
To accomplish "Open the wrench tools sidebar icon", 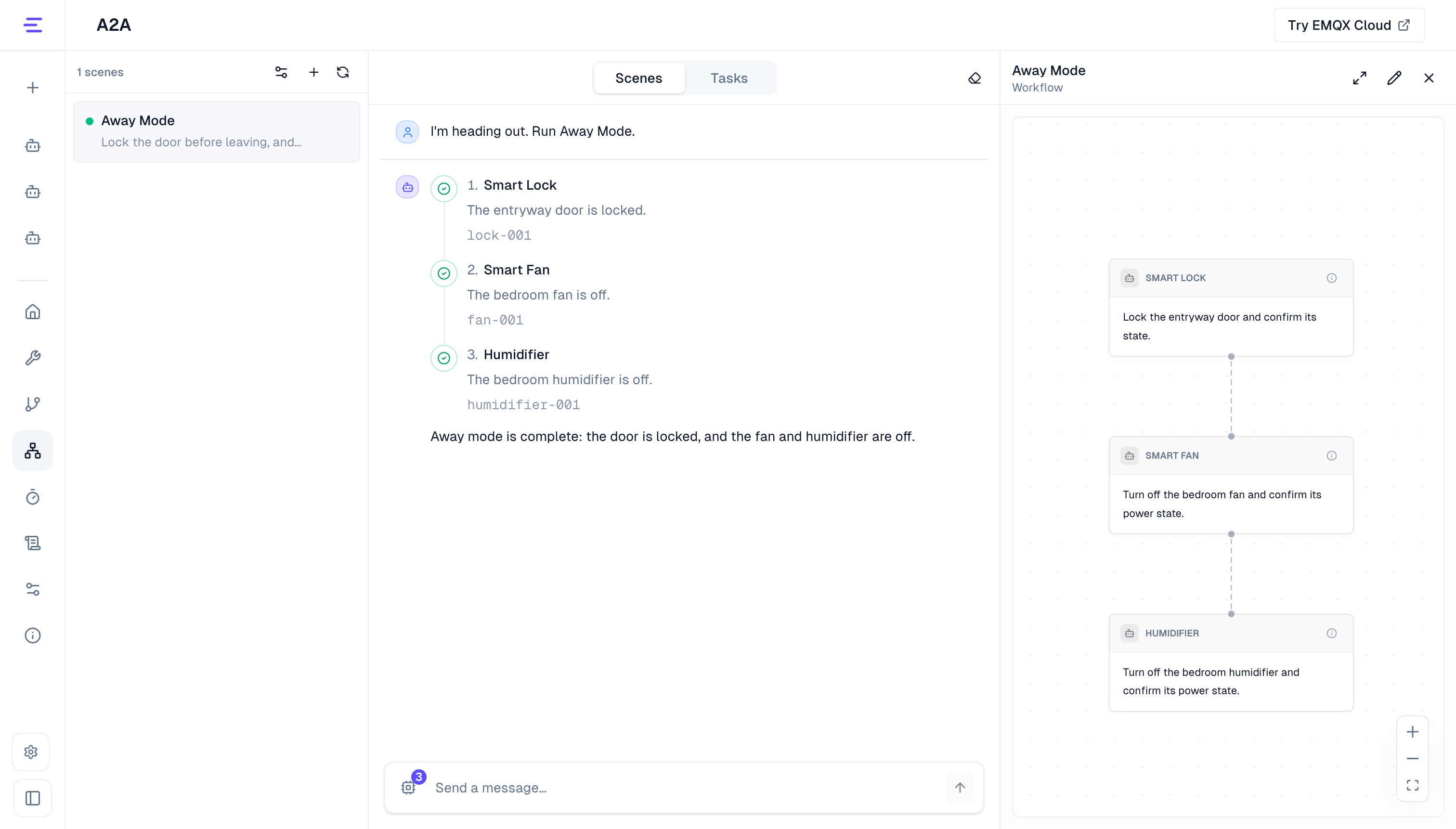I will pos(32,358).
